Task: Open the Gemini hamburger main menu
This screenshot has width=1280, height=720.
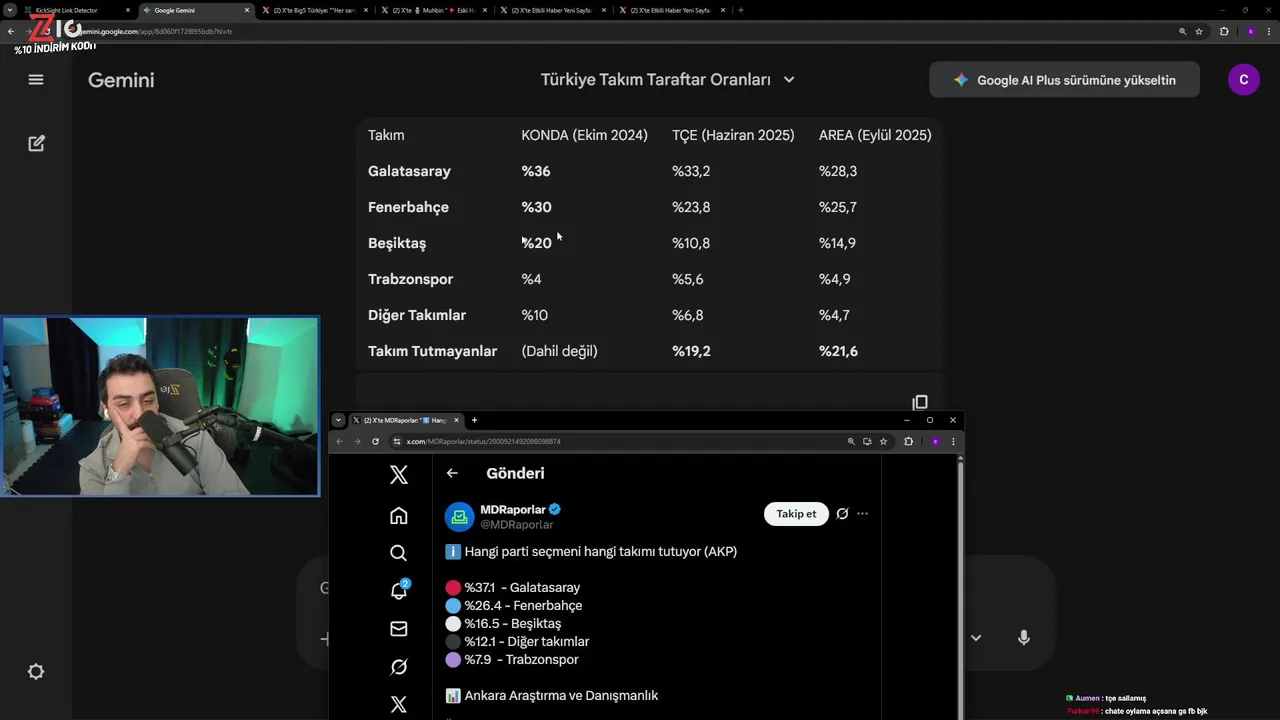Action: tap(36, 80)
